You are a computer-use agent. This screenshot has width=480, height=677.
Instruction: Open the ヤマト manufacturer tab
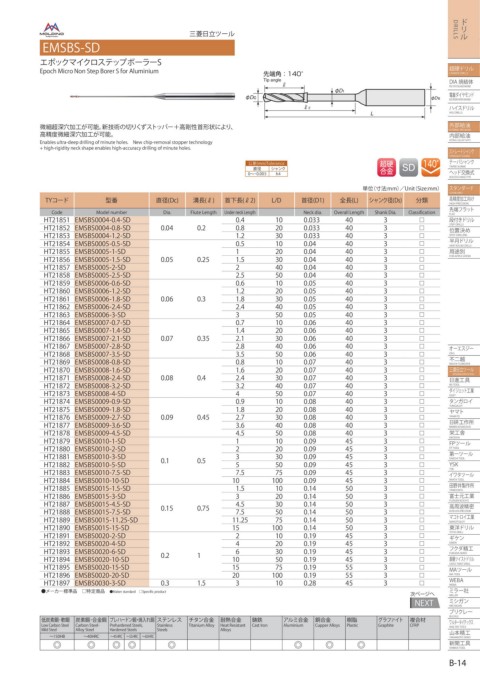[464, 413]
